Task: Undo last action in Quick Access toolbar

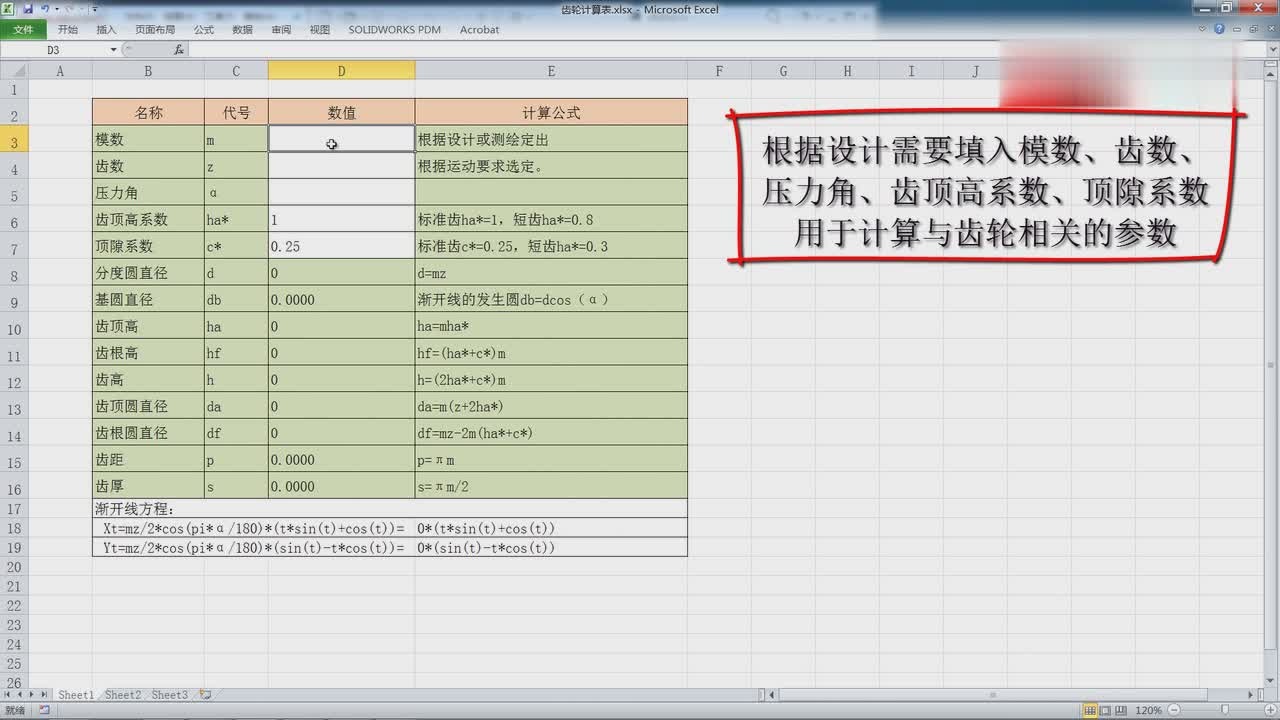Action: pos(45,9)
